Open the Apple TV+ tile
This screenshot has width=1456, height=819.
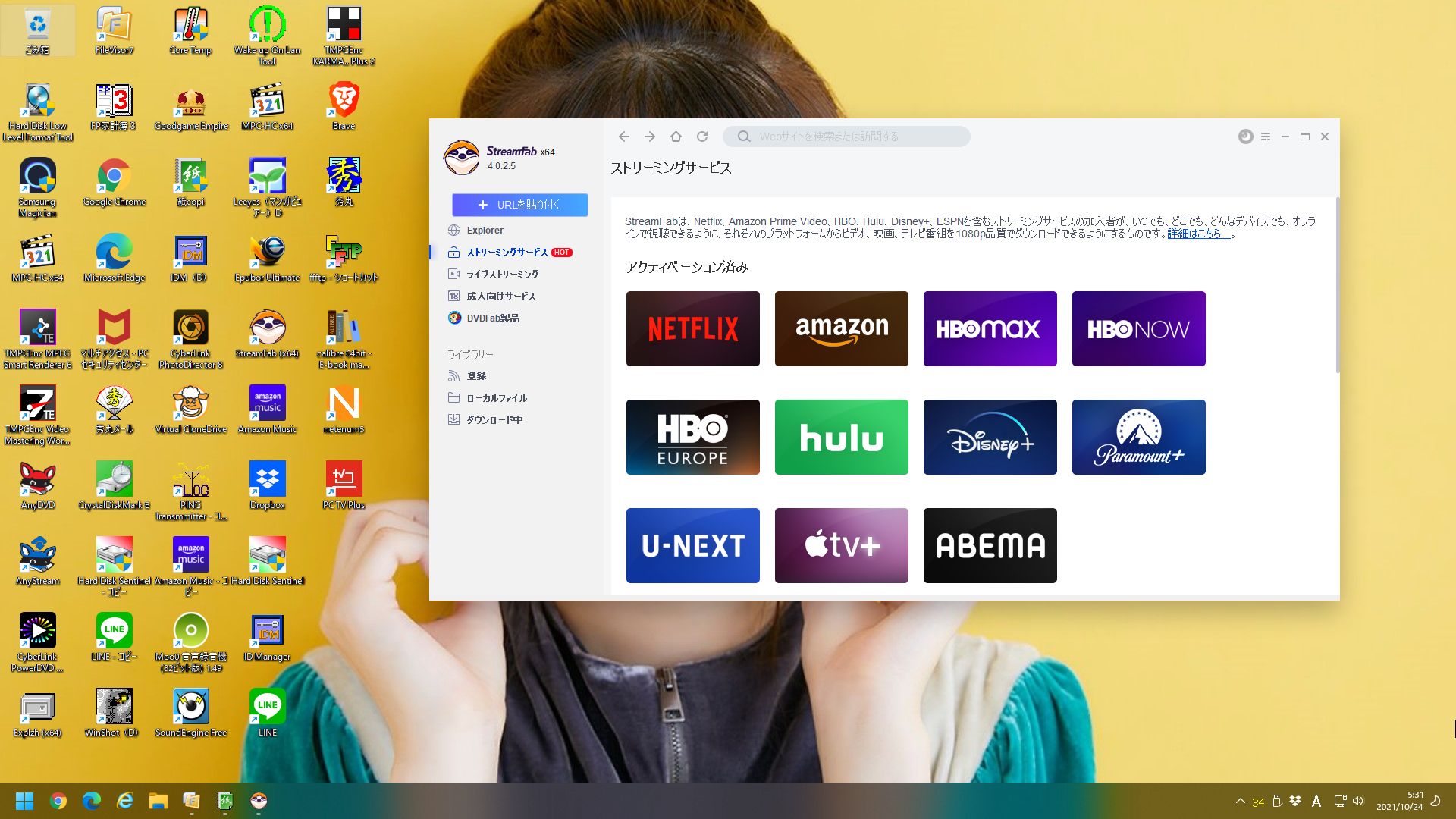tap(841, 545)
